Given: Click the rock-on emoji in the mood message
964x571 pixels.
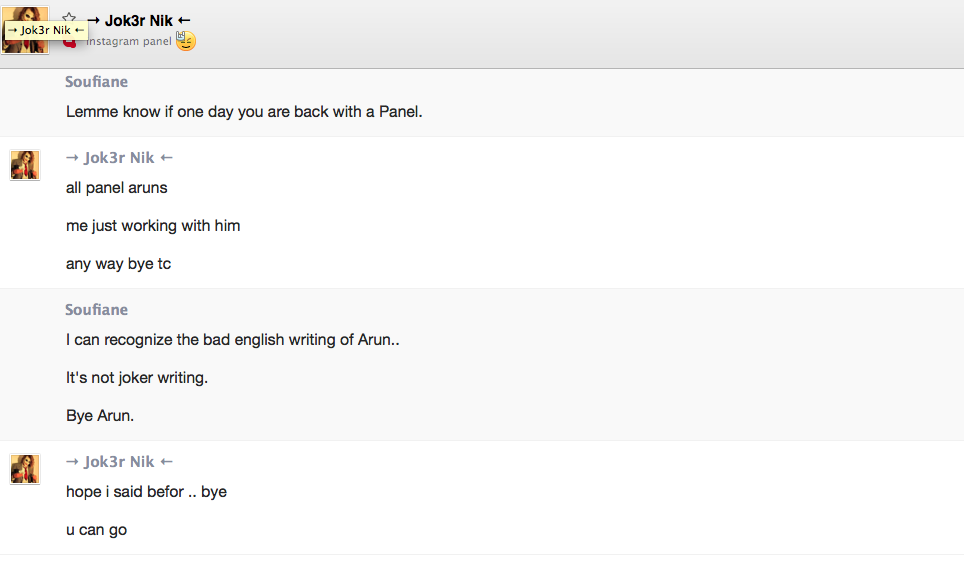Looking at the screenshot, I should tap(186, 41).
